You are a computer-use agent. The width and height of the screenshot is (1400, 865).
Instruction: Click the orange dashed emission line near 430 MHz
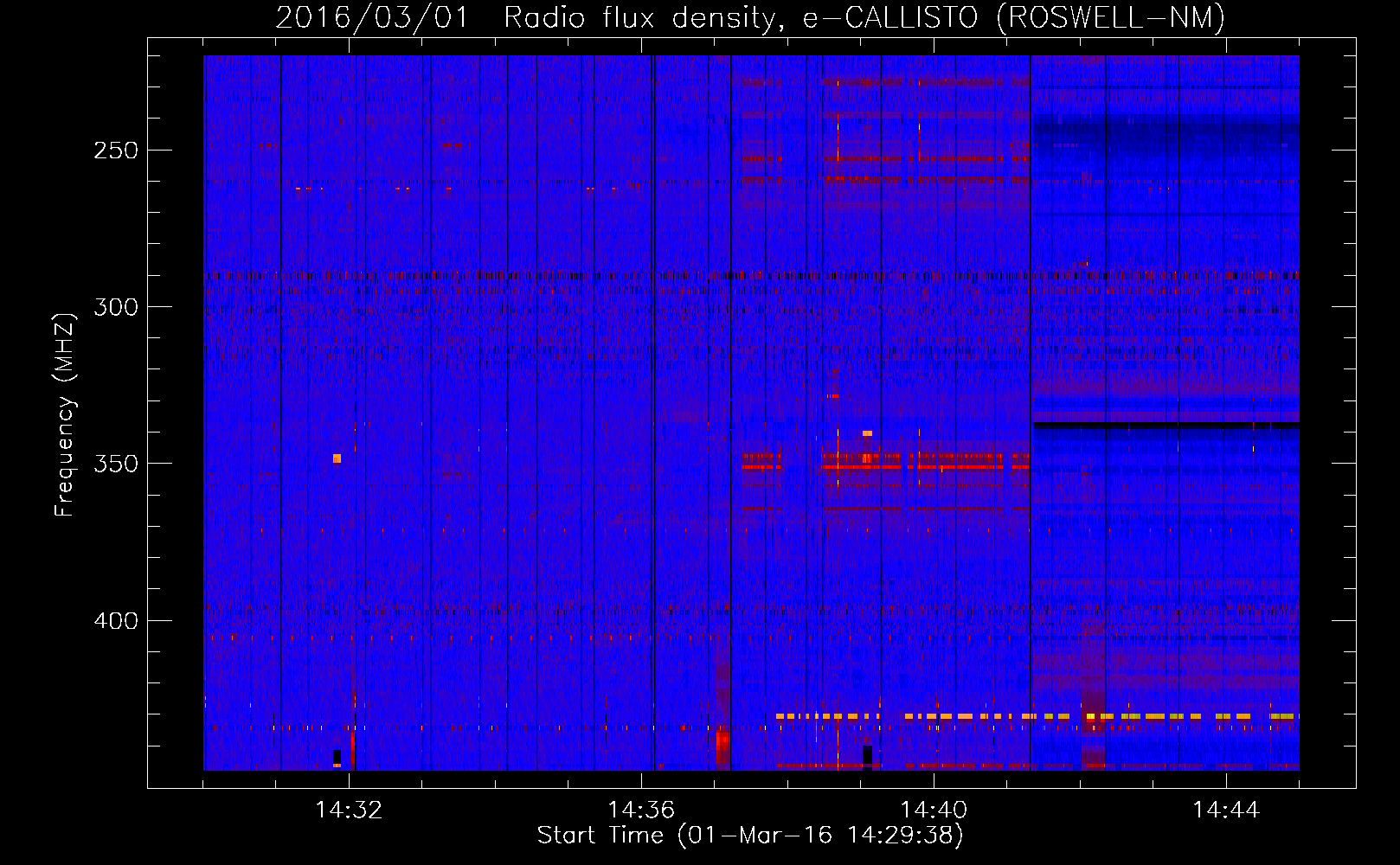[1037, 716]
